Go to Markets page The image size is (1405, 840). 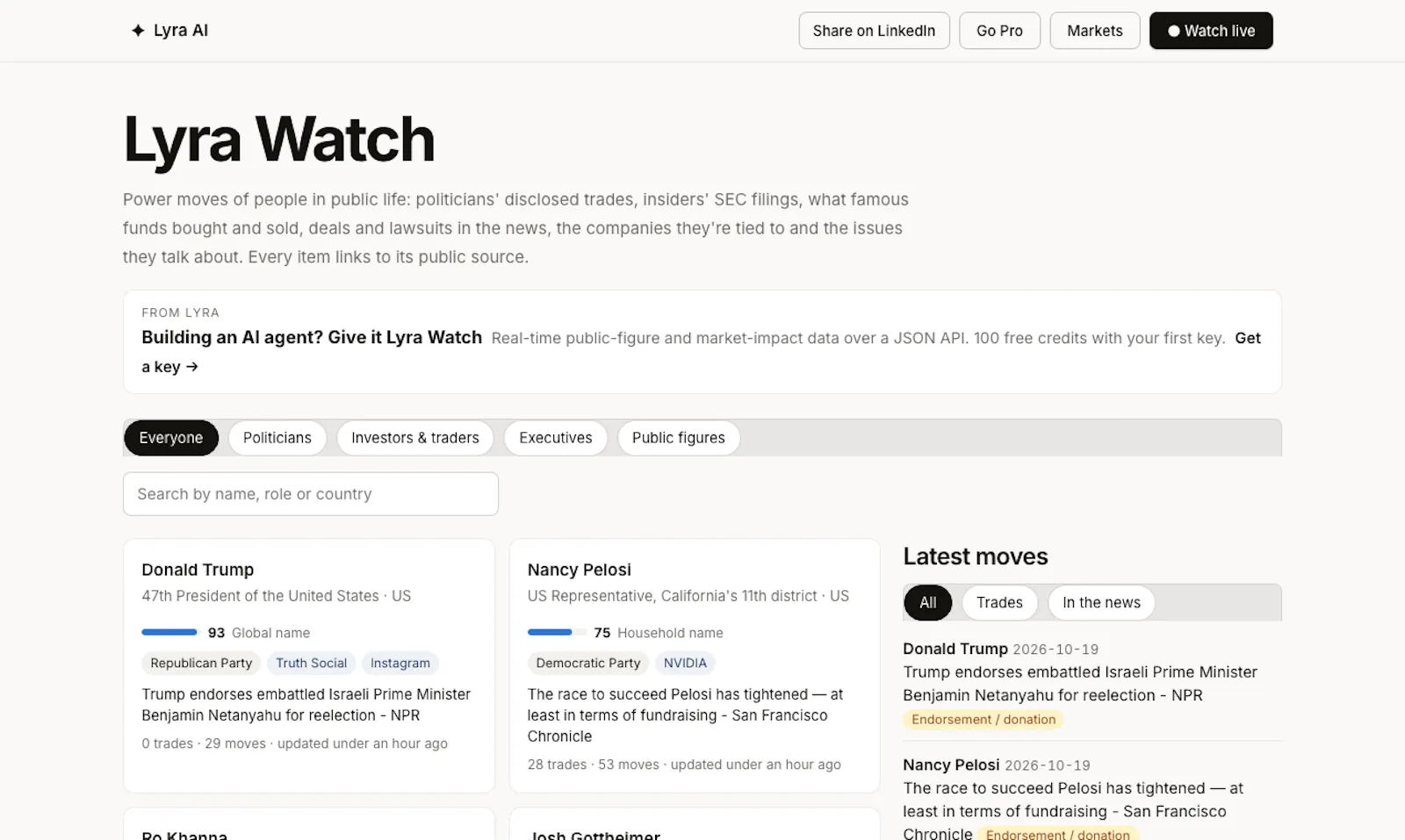[1094, 31]
